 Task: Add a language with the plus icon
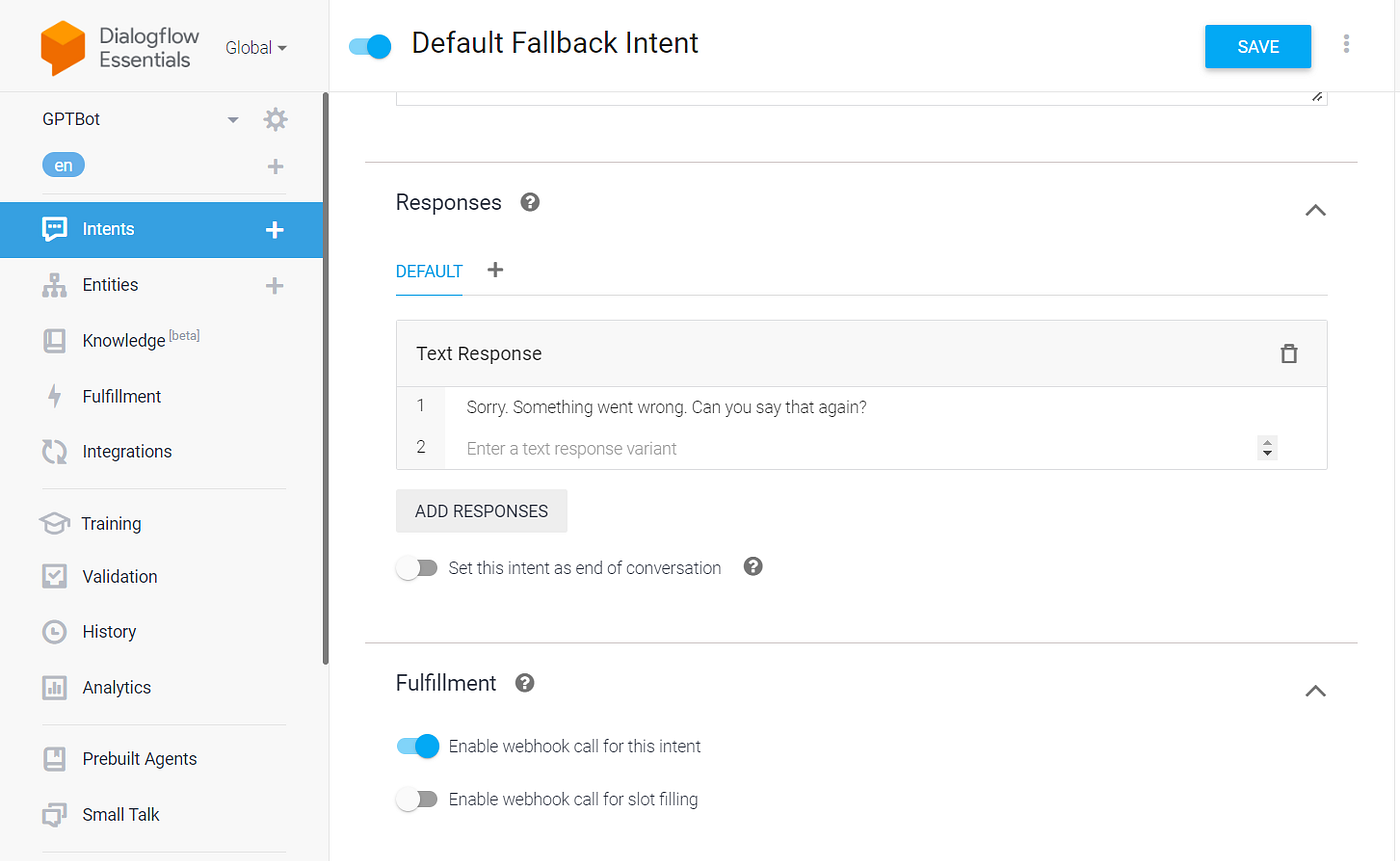click(x=276, y=166)
